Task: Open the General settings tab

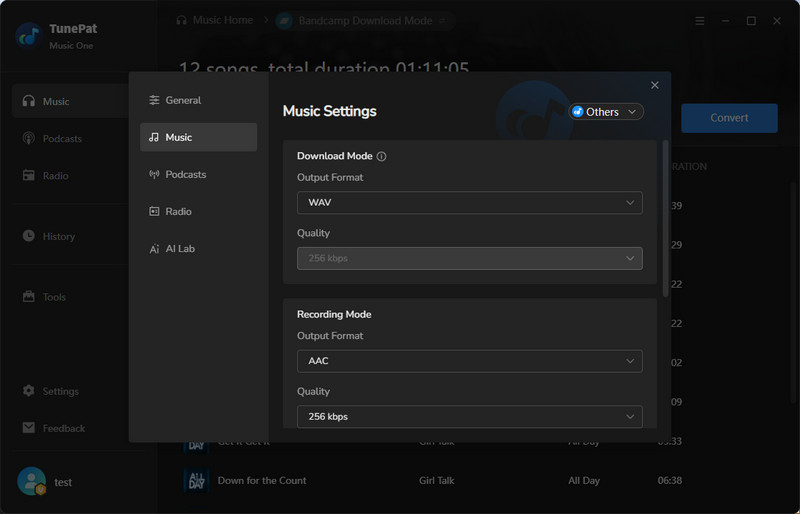Action: point(198,100)
